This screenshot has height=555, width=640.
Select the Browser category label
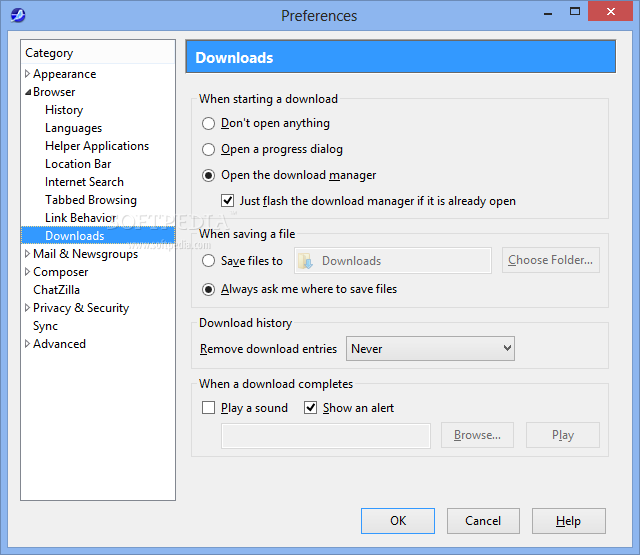pyautogui.click(x=54, y=92)
